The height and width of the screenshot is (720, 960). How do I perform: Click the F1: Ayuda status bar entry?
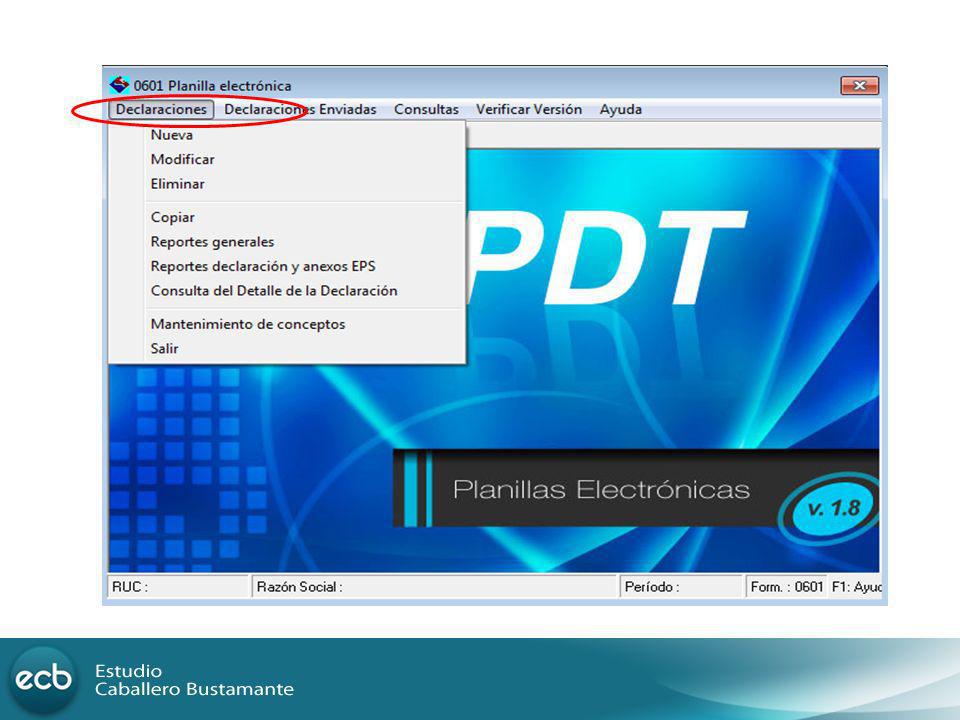pos(855,587)
